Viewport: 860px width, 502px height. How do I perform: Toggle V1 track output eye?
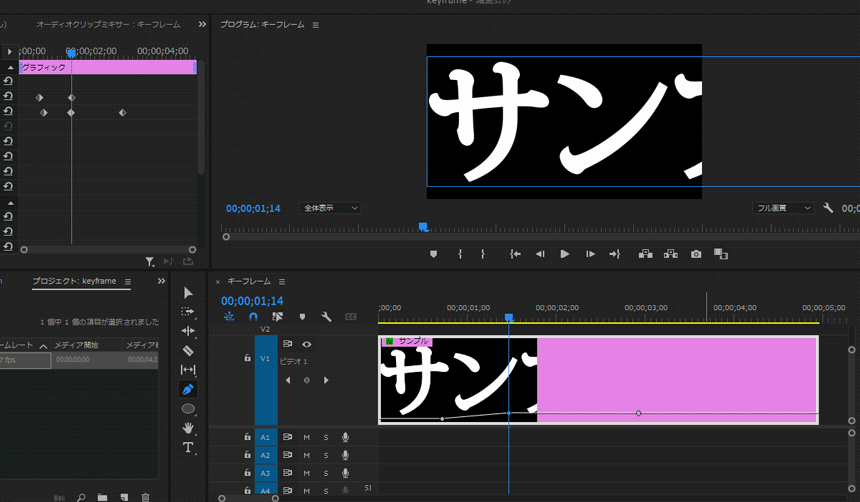click(307, 344)
